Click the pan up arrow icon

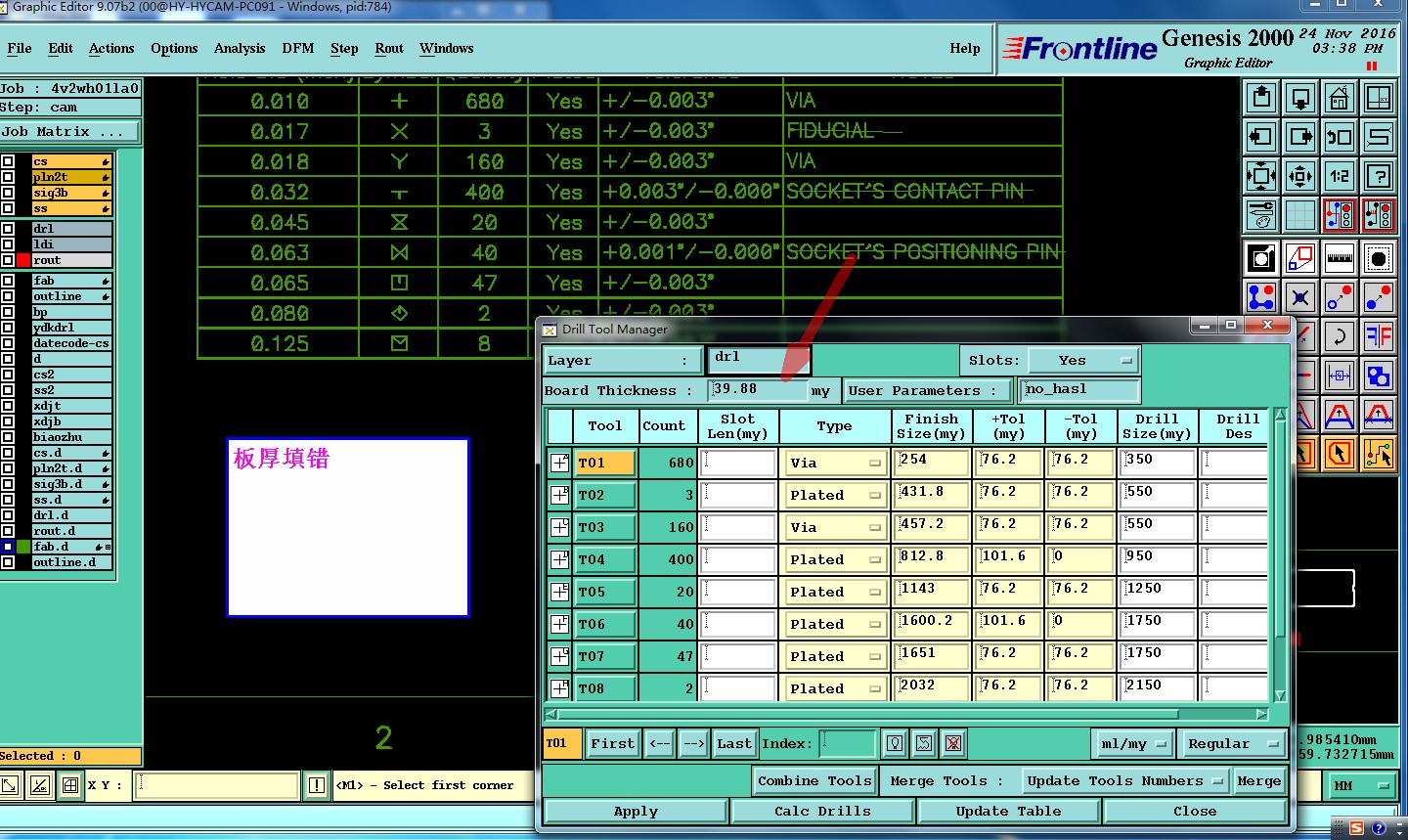coord(1261,98)
